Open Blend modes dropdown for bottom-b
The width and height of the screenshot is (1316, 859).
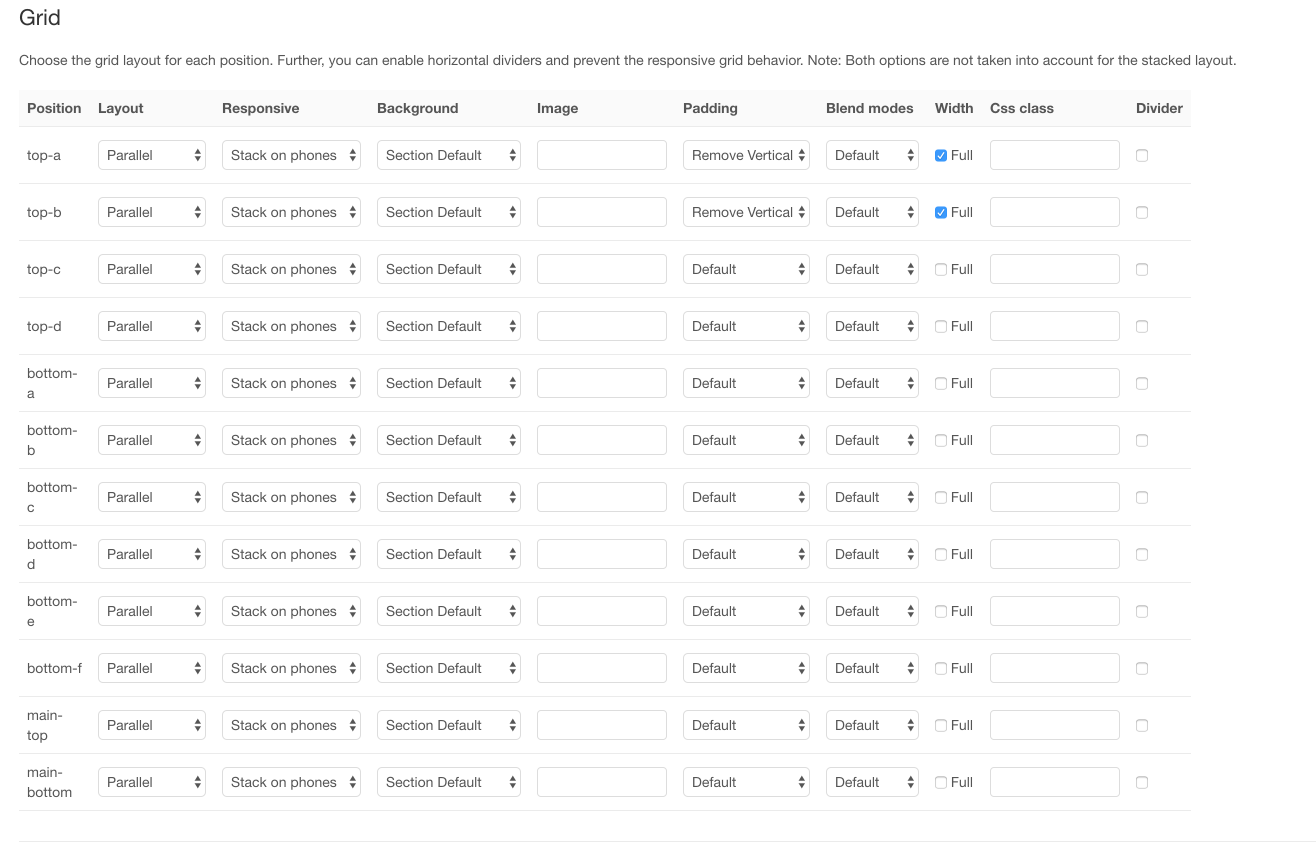pyautogui.click(x=872, y=440)
